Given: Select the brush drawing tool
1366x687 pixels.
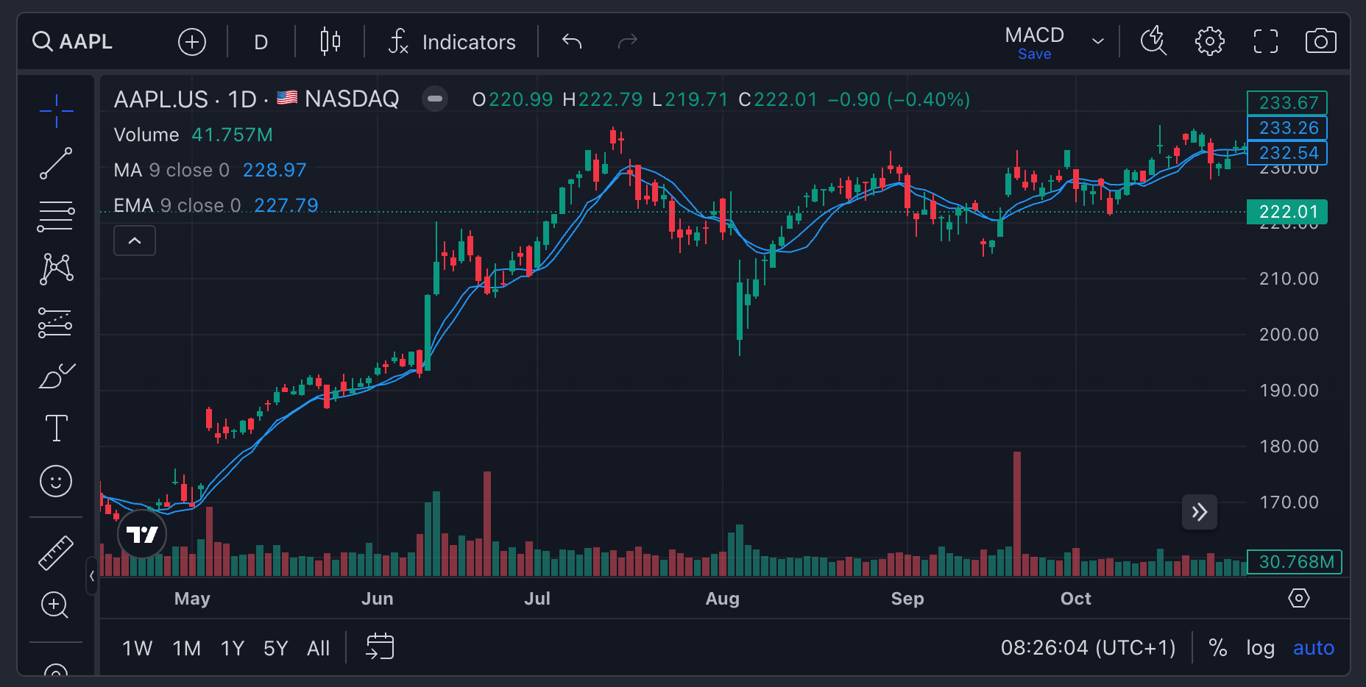Looking at the screenshot, I should pos(56,376).
